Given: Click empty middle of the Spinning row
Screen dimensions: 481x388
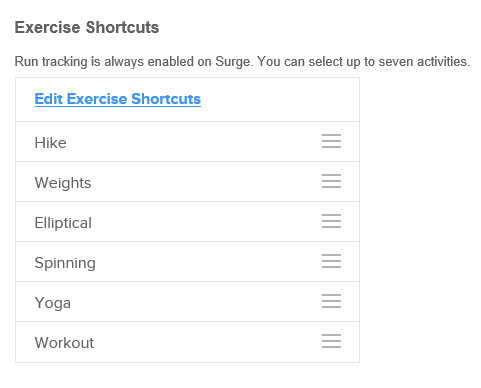Looking at the screenshot, I should point(208,262).
